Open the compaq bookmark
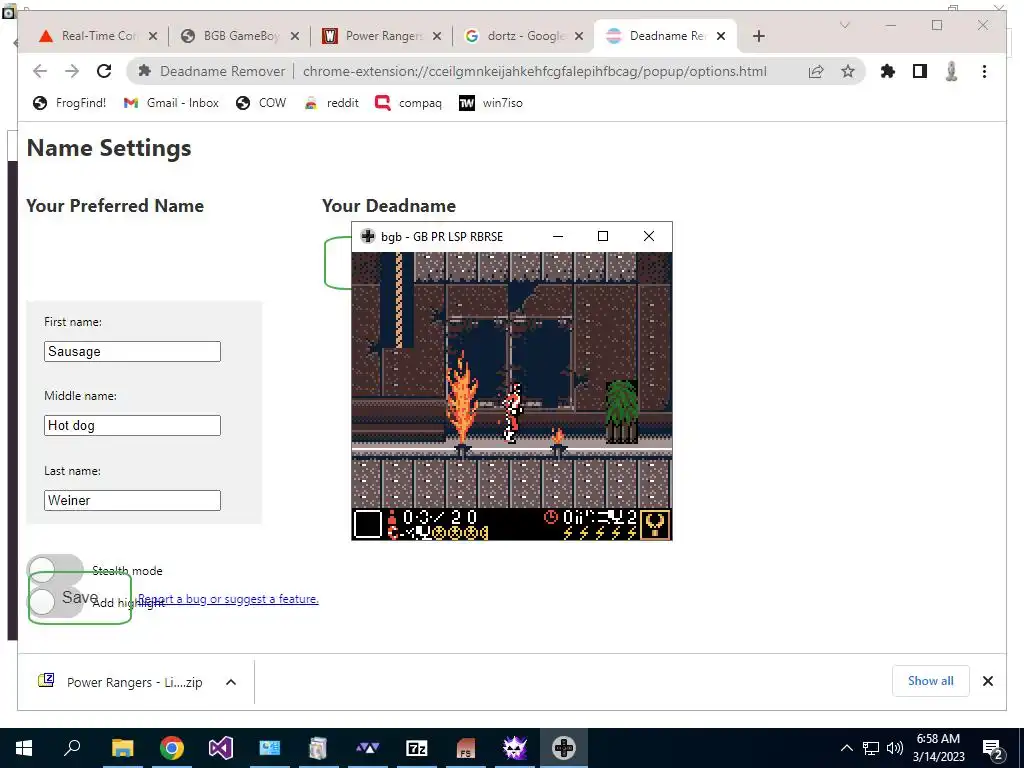 408,103
